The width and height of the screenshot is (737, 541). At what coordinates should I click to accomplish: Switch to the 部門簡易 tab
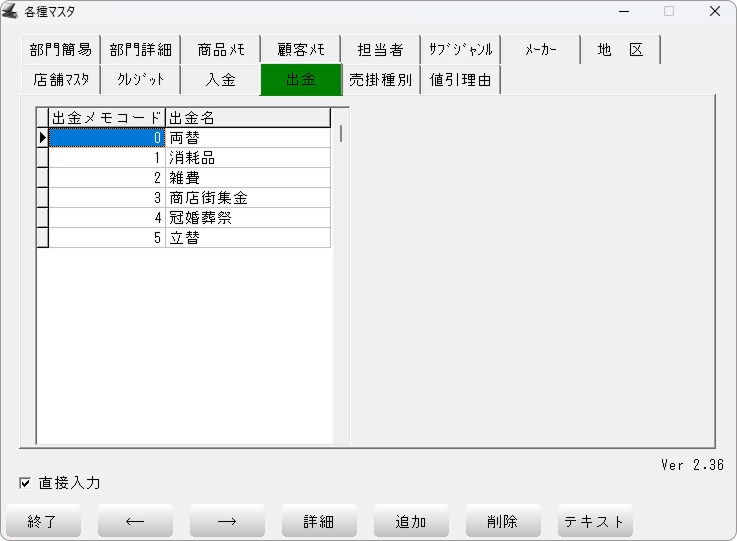point(60,50)
